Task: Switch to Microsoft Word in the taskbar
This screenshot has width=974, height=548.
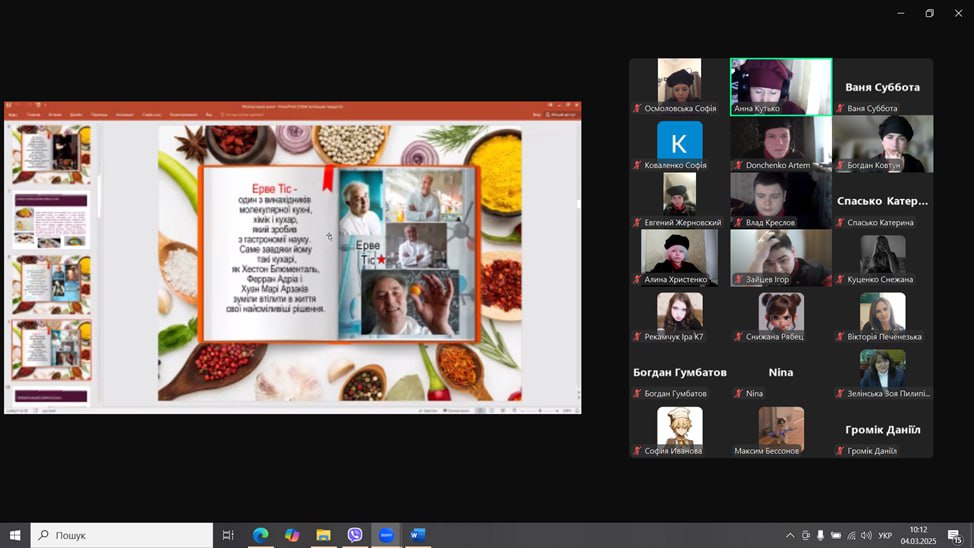Action: point(417,535)
